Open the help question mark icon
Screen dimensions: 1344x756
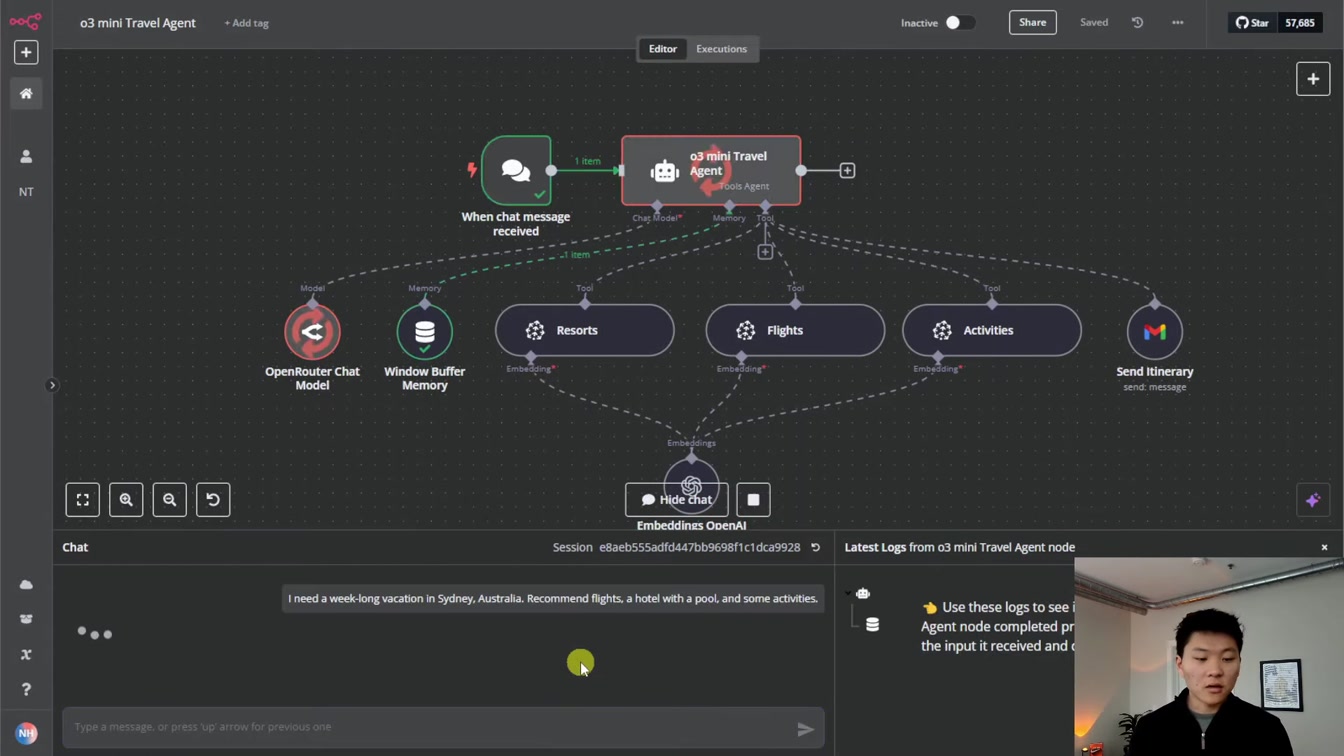point(26,689)
